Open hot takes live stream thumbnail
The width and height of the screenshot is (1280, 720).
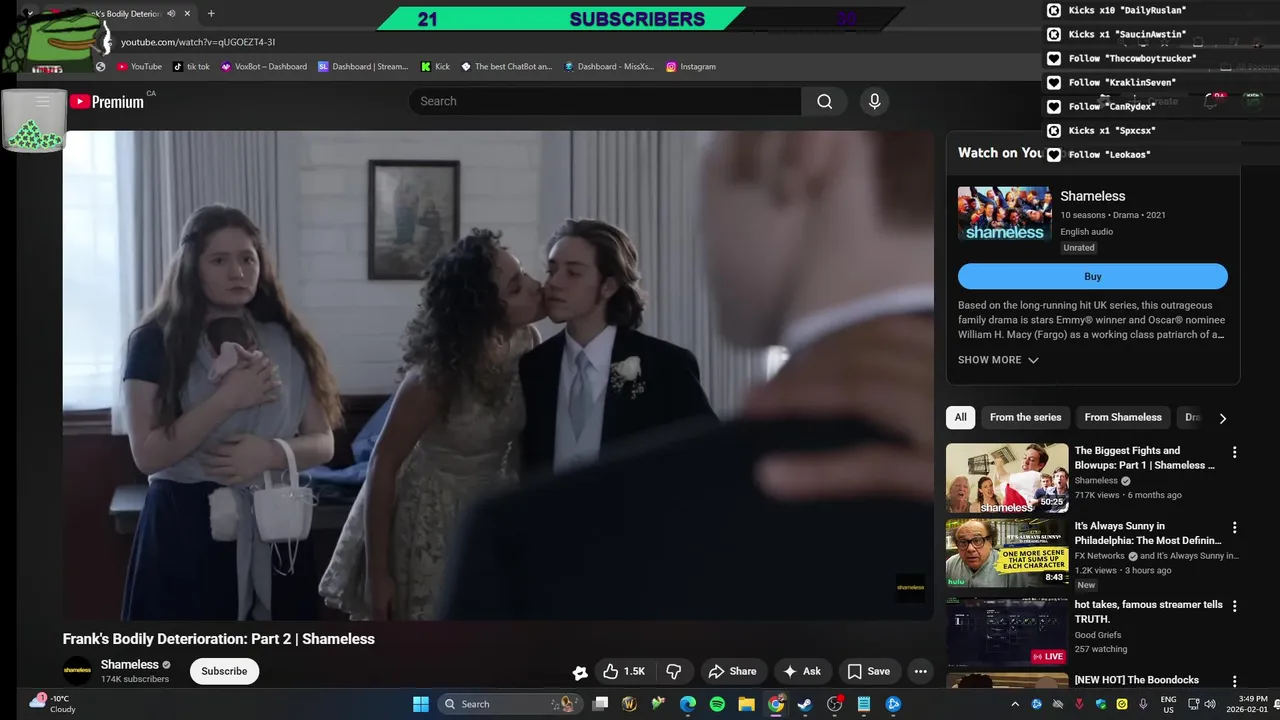(1007, 632)
